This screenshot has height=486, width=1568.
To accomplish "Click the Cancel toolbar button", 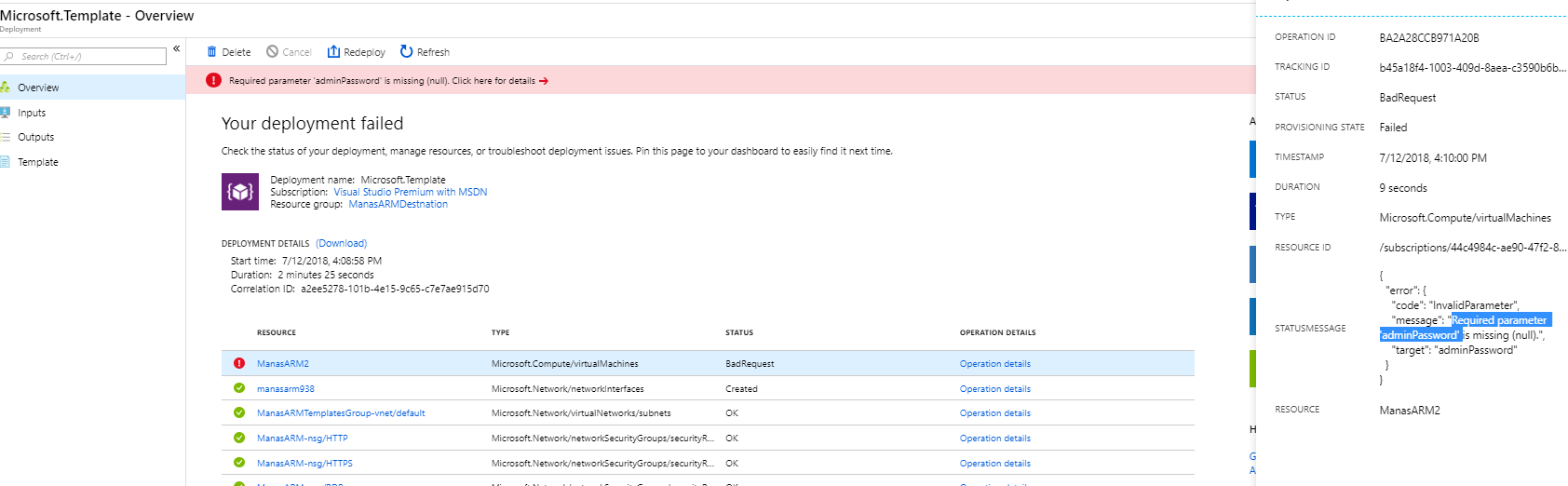I will tap(289, 52).
